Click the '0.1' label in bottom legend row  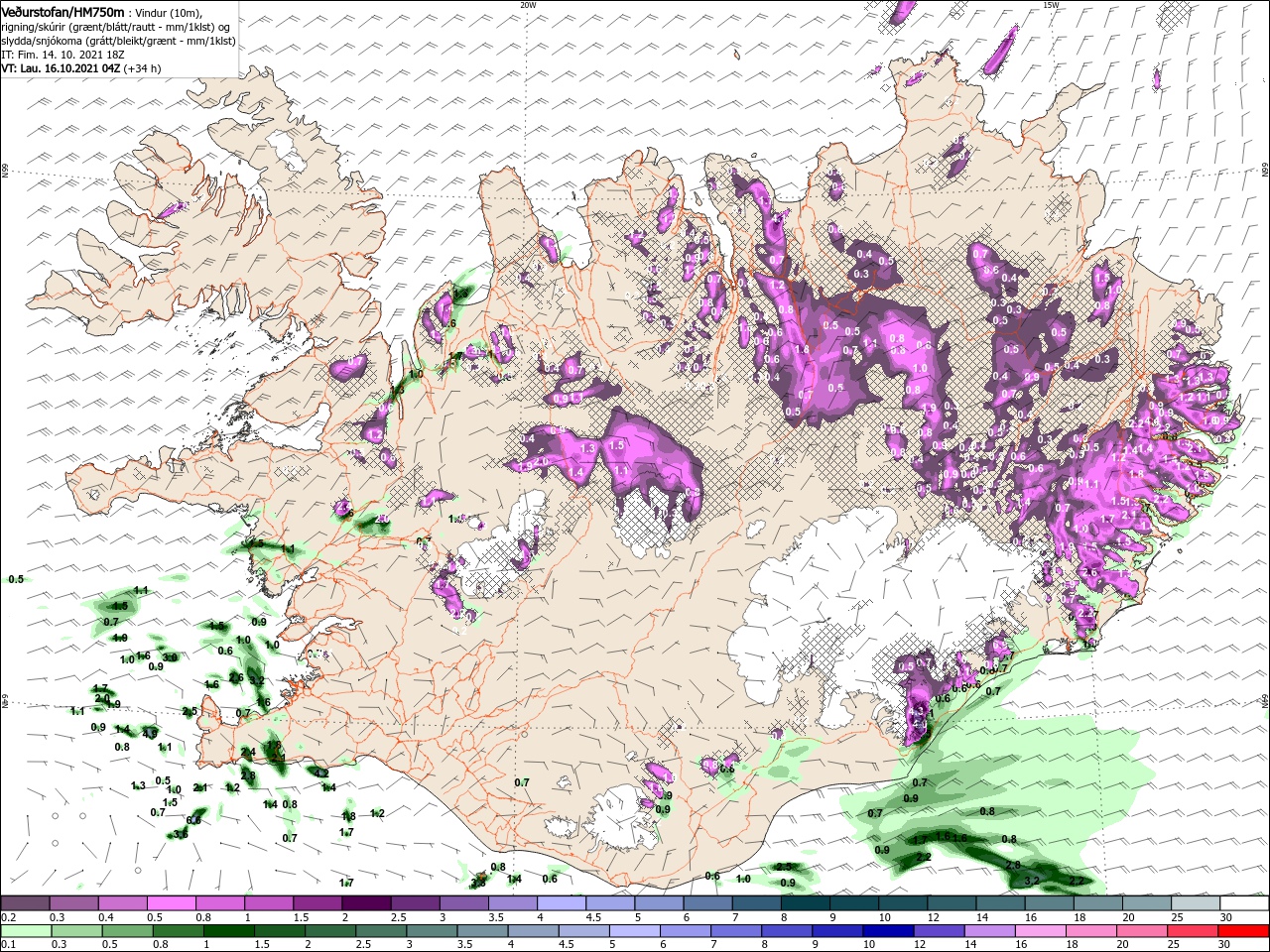click(x=8, y=944)
